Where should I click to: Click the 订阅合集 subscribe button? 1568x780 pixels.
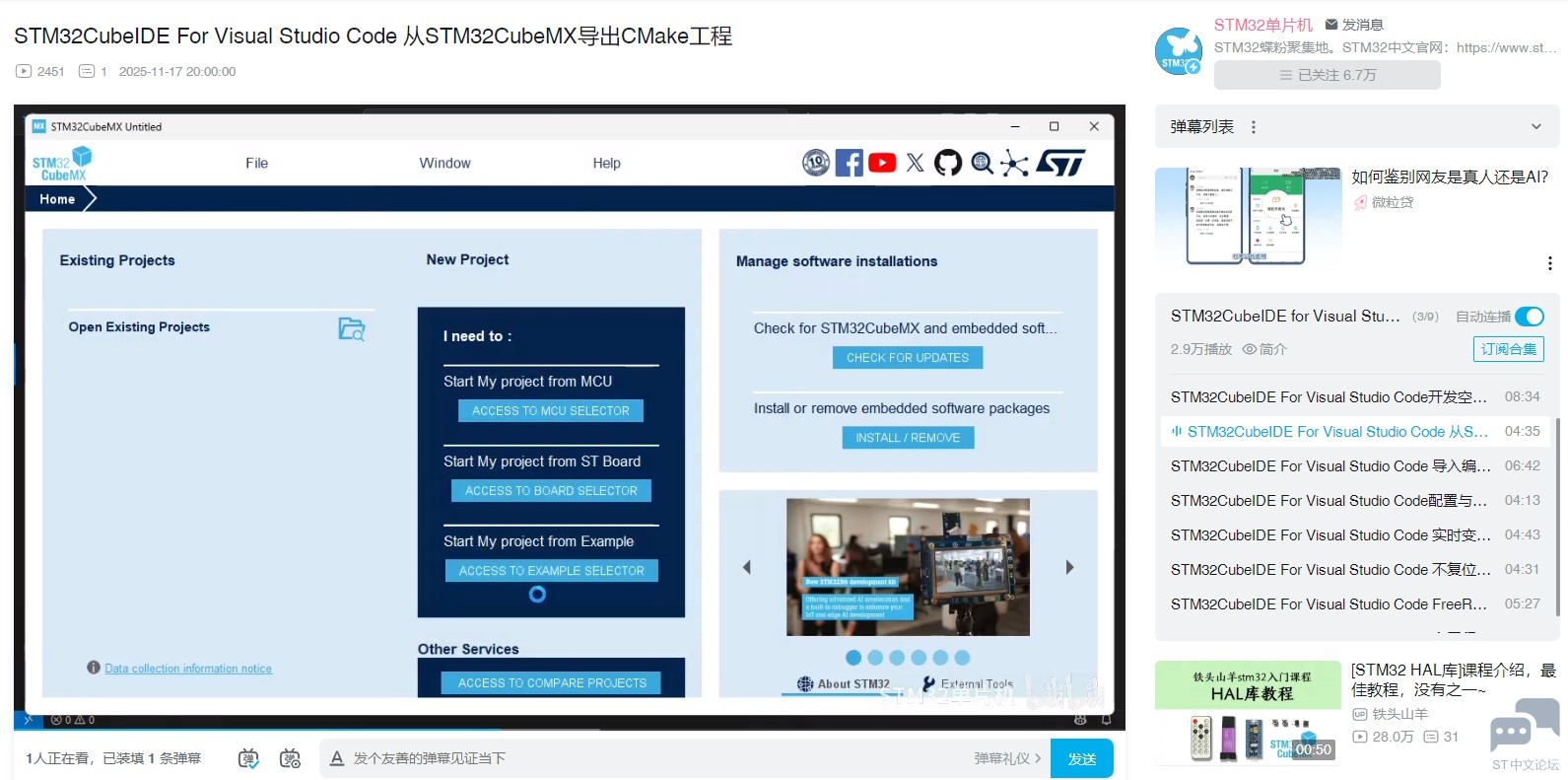coord(1509,349)
